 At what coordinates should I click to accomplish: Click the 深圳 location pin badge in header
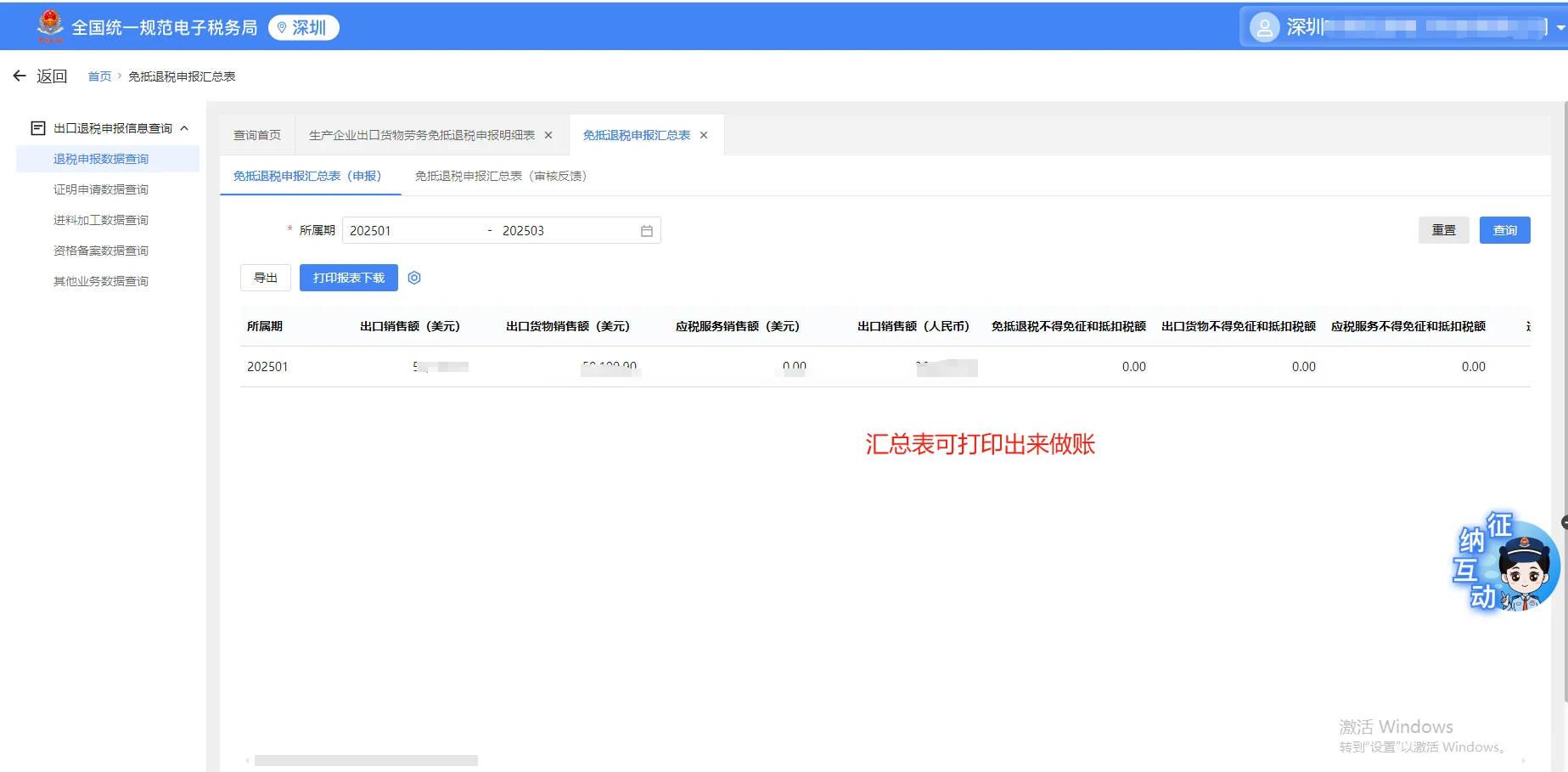pos(303,26)
